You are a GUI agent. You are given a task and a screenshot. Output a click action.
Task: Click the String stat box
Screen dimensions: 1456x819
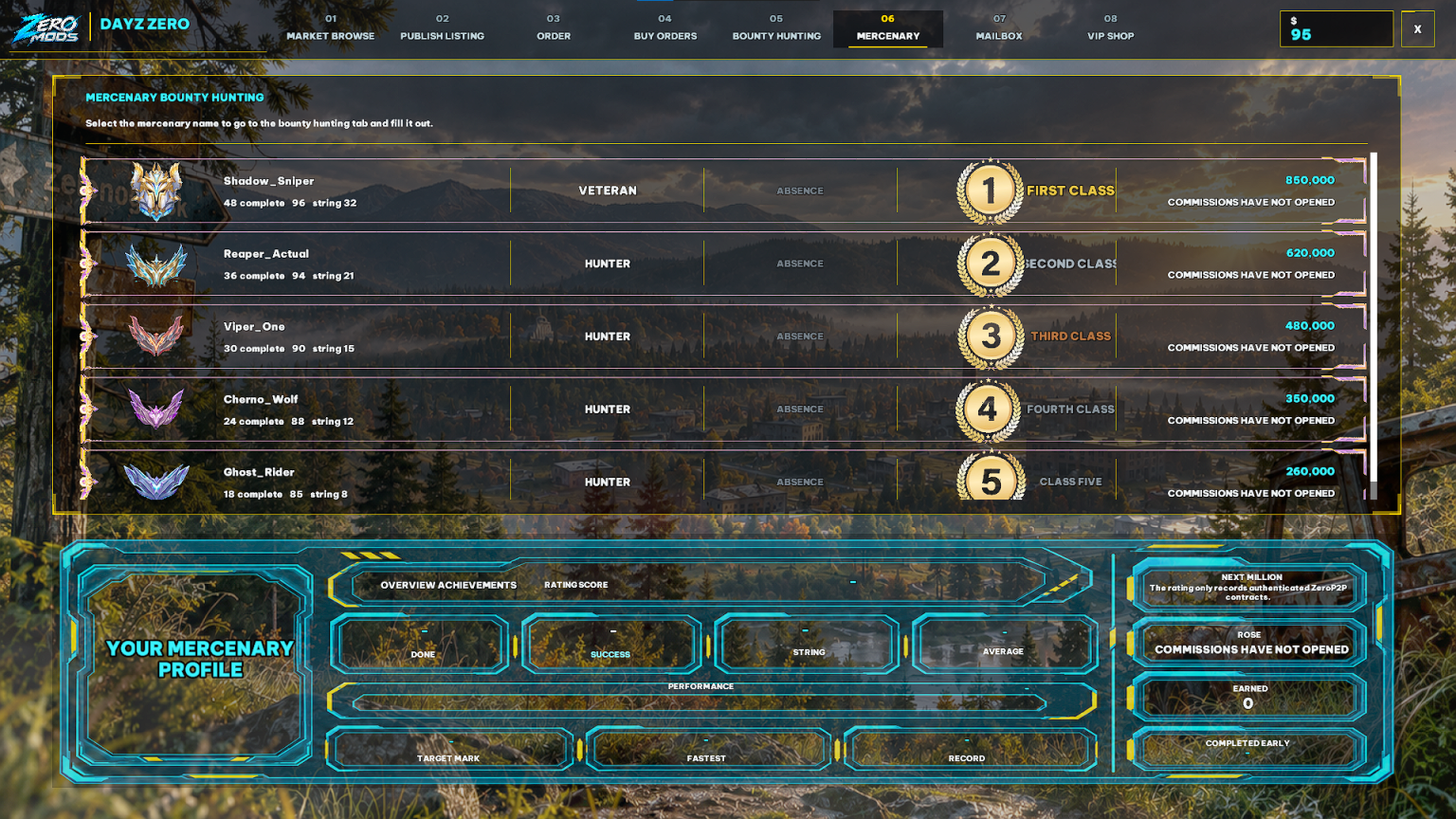(x=807, y=645)
